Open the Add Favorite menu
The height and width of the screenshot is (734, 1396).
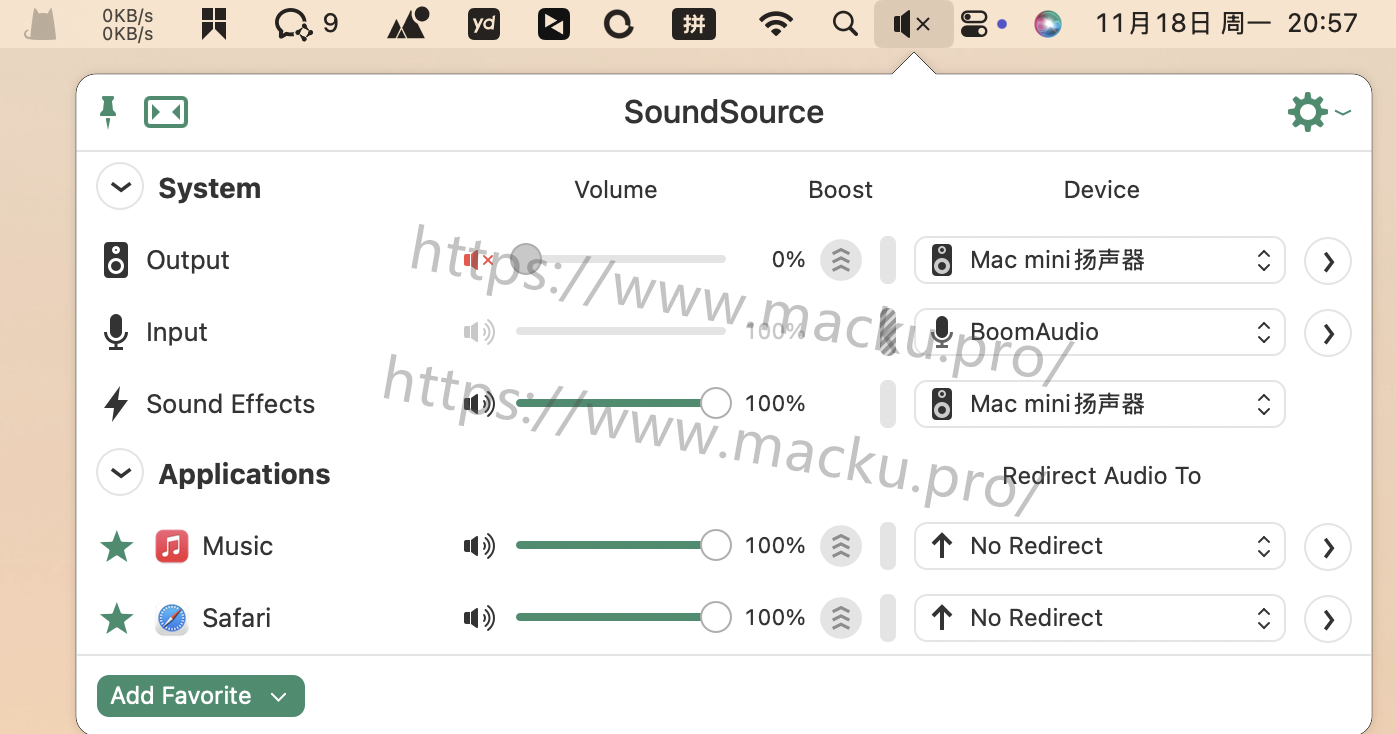tap(201, 696)
